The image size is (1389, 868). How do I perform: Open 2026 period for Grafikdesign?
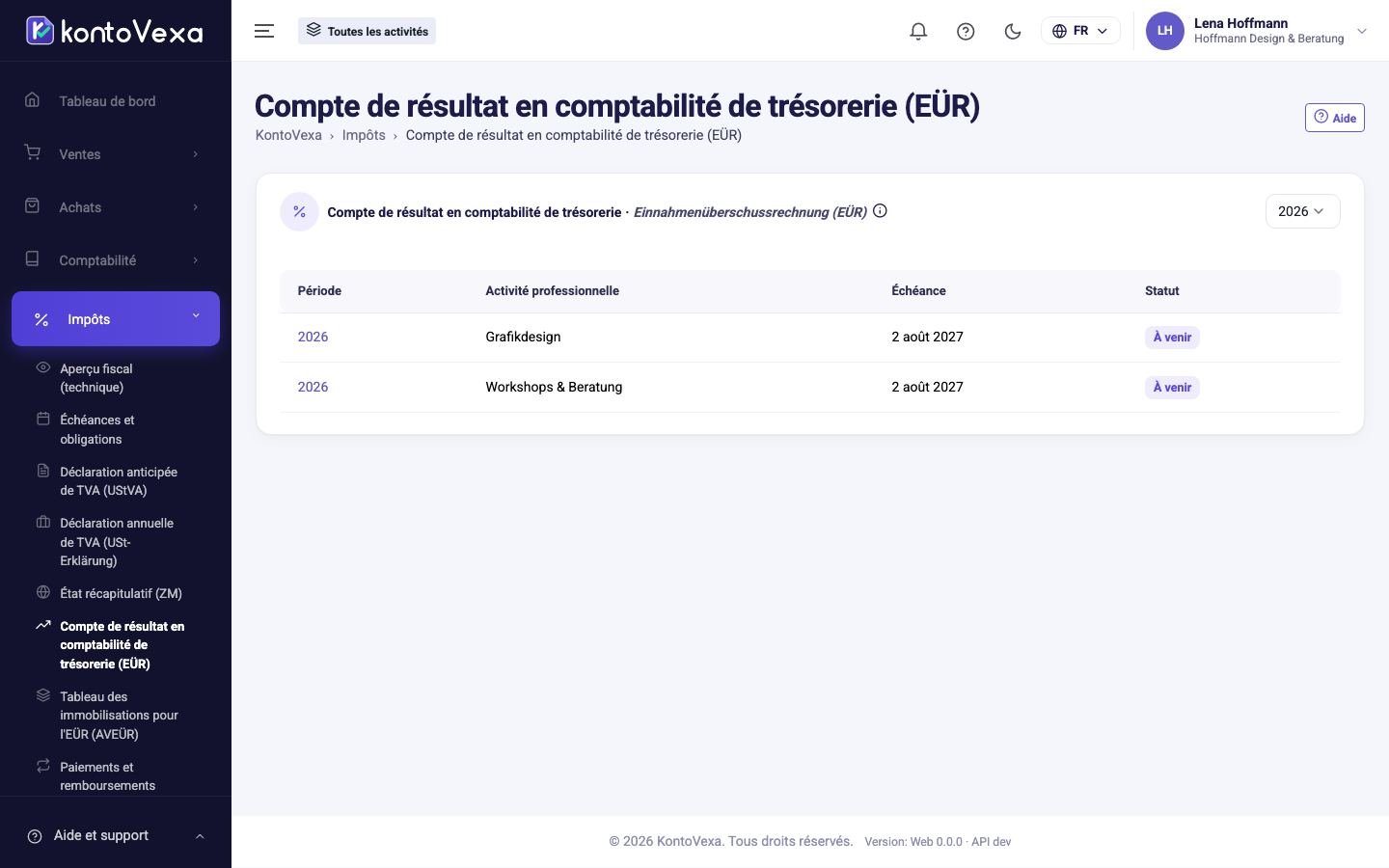(313, 337)
